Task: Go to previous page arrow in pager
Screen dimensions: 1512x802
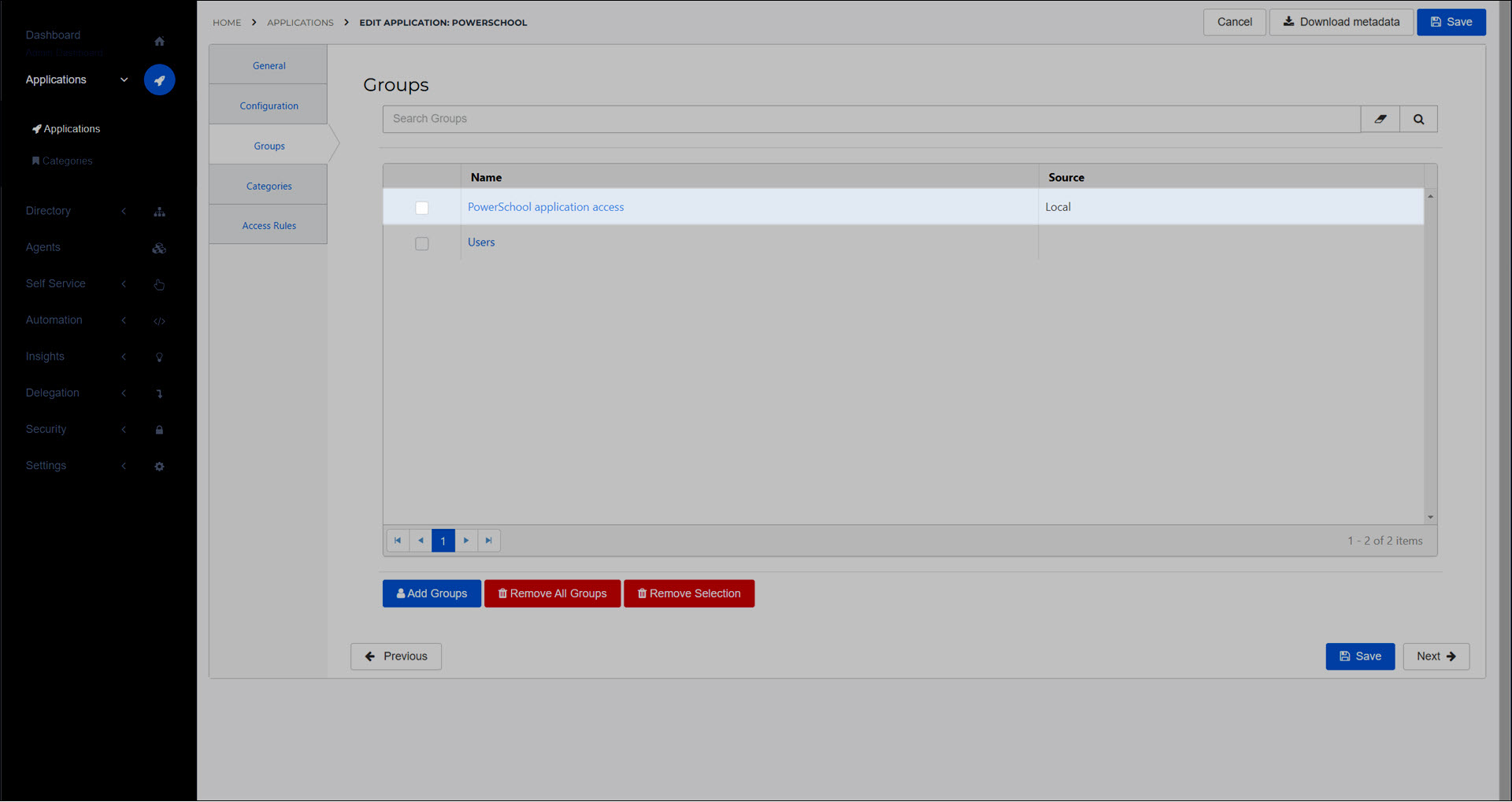Action: 421,541
